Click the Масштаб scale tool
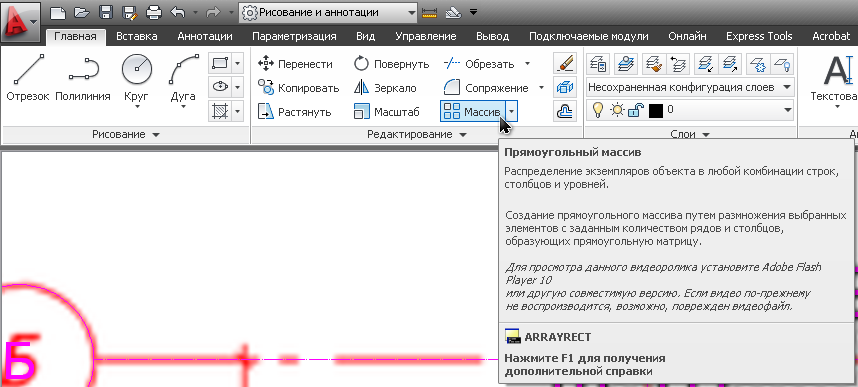 coord(387,112)
